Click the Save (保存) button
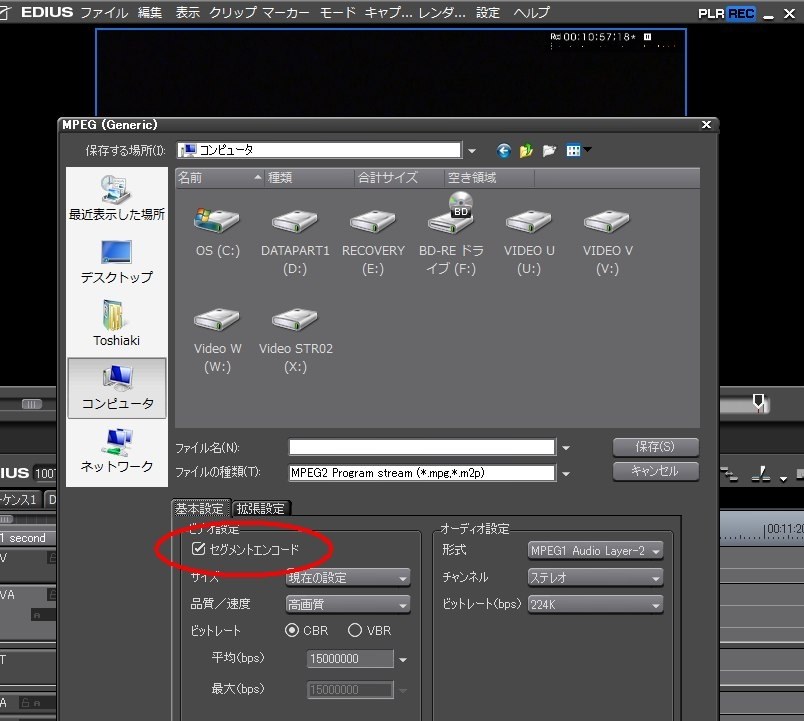Viewport: 804px width, 721px height. point(655,447)
